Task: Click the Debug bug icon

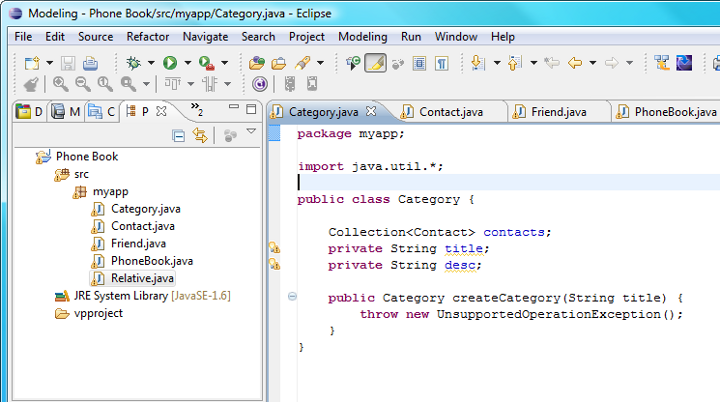Action: (x=134, y=63)
